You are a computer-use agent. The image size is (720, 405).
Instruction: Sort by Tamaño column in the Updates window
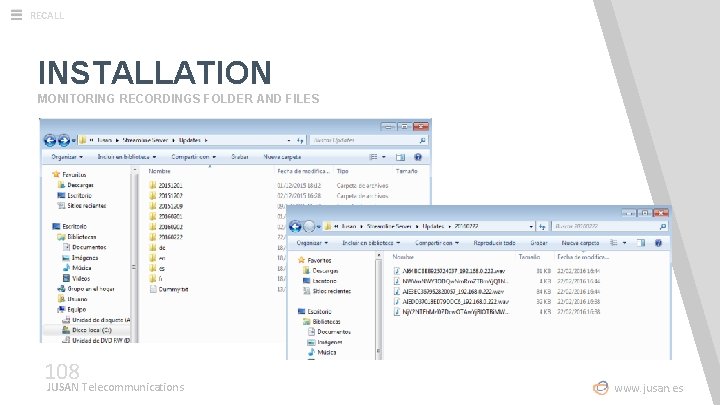tap(406, 171)
